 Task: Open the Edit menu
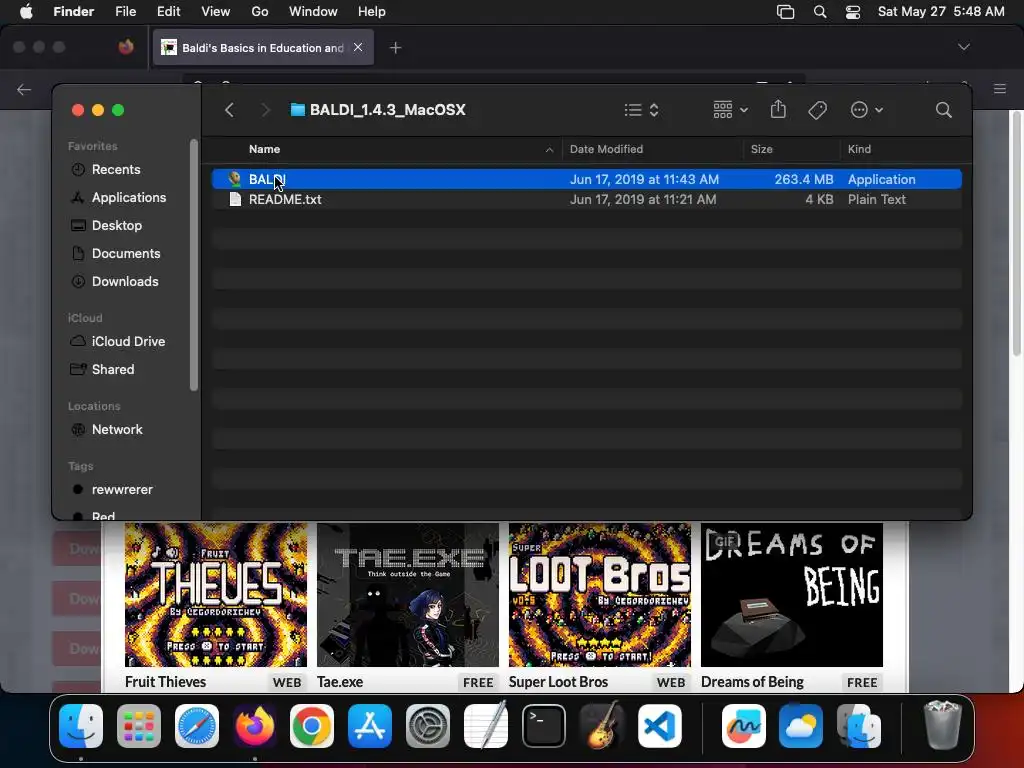click(x=168, y=12)
